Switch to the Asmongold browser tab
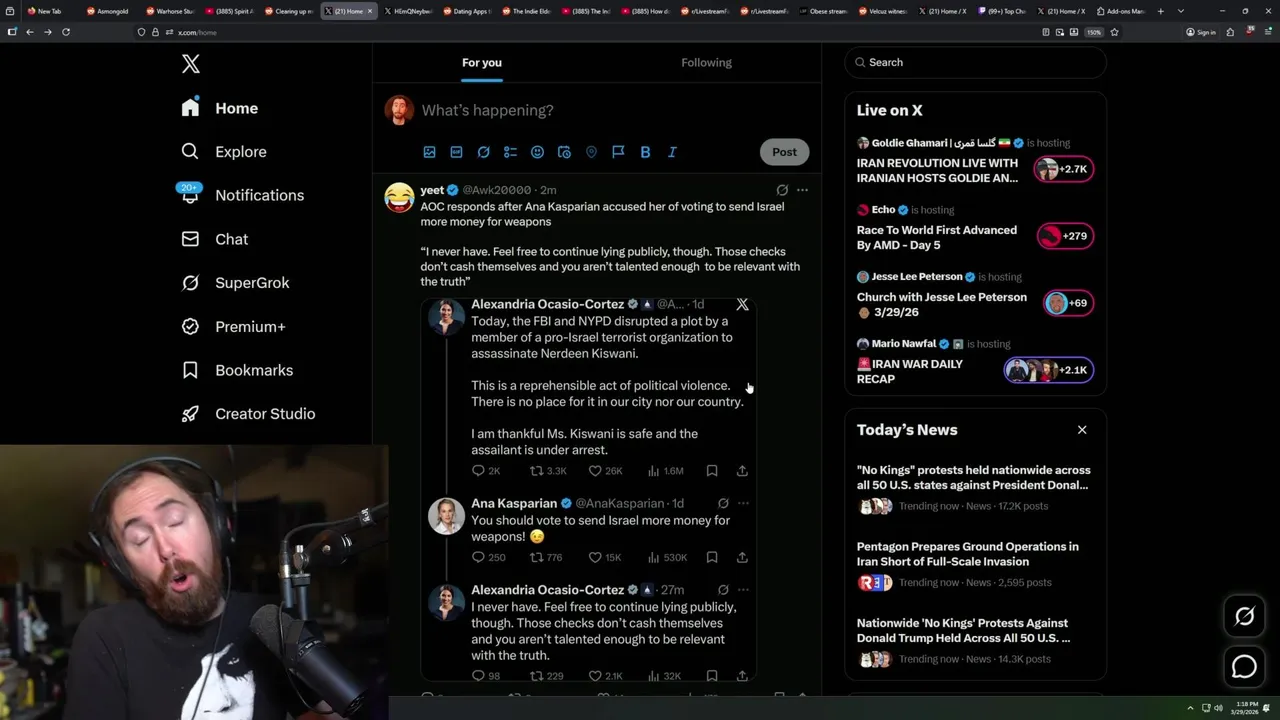1280x720 pixels. point(108,11)
